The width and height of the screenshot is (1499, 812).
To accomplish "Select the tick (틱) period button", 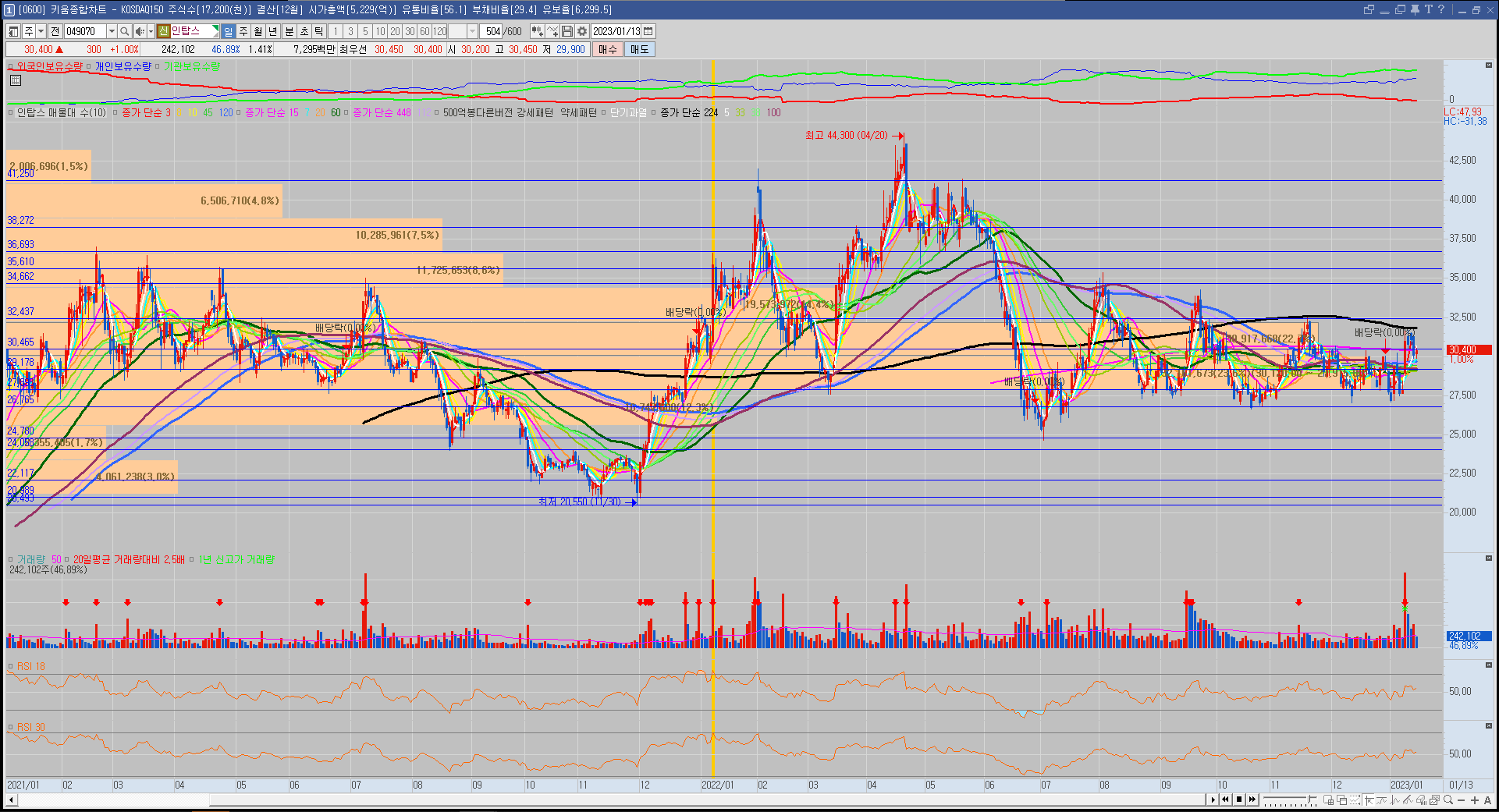I will pyautogui.click(x=318, y=31).
